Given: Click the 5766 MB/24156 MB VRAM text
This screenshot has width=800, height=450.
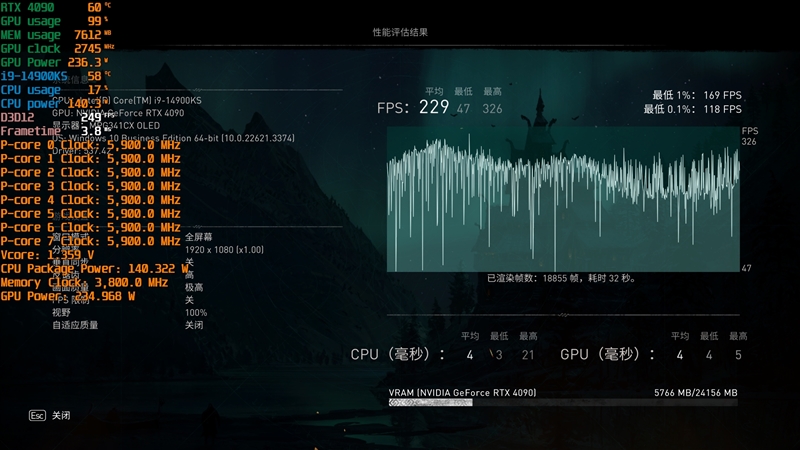Looking at the screenshot, I should click(695, 393).
